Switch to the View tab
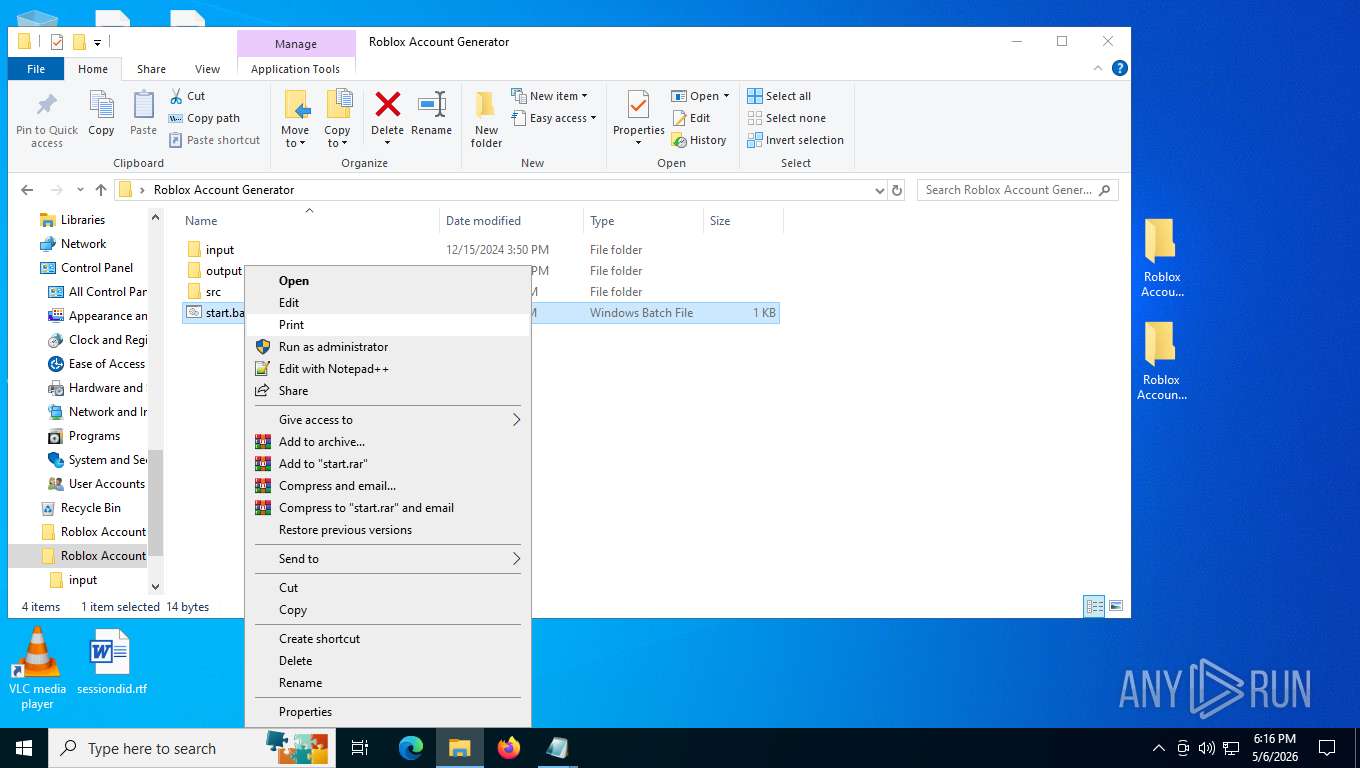1360x768 pixels. pos(207,69)
